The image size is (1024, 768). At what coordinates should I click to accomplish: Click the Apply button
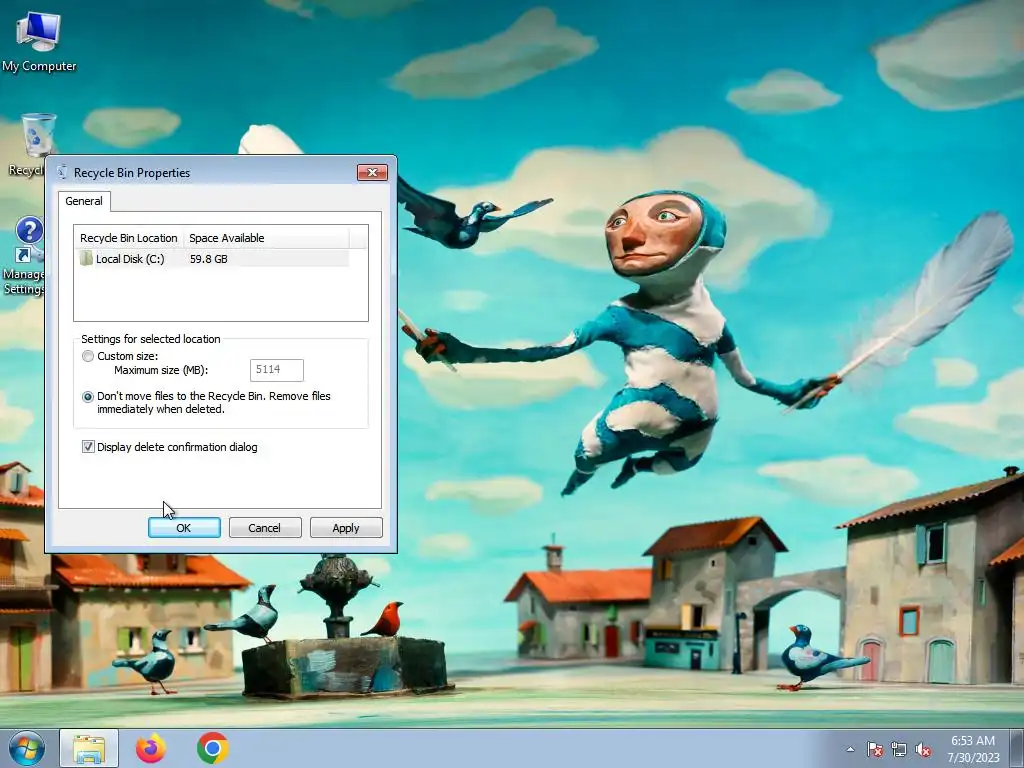tap(345, 528)
